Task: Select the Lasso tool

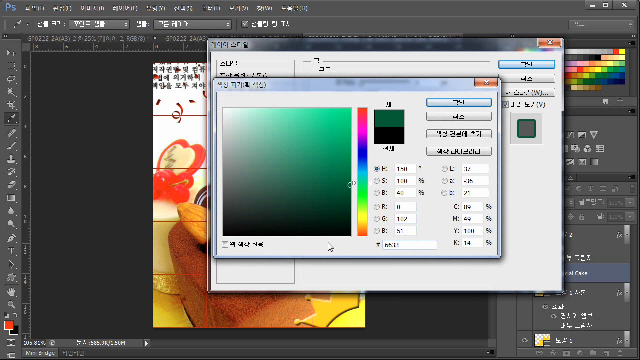Action: (x=11, y=79)
